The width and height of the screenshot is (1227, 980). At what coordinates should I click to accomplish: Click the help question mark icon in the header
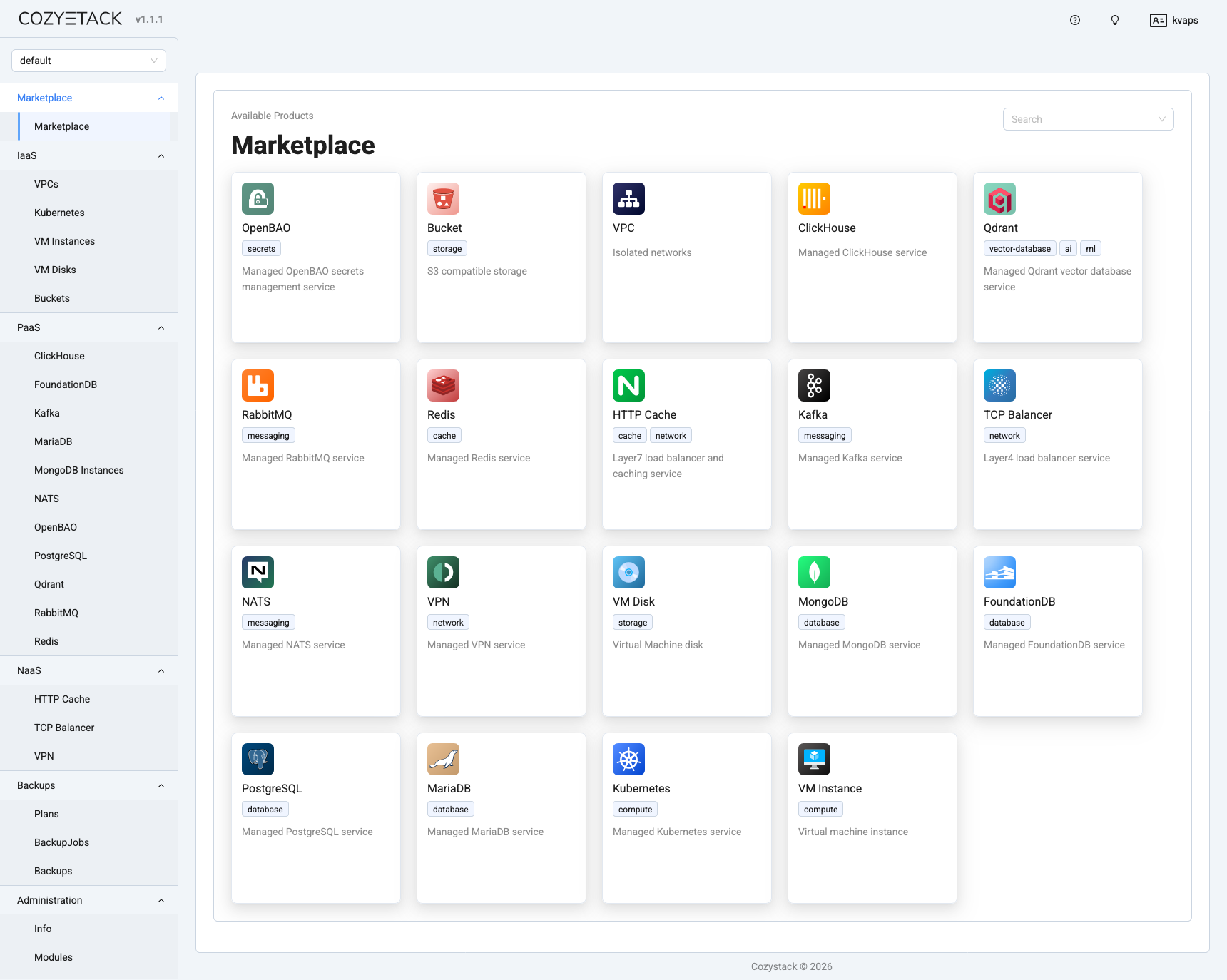pyautogui.click(x=1074, y=20)
